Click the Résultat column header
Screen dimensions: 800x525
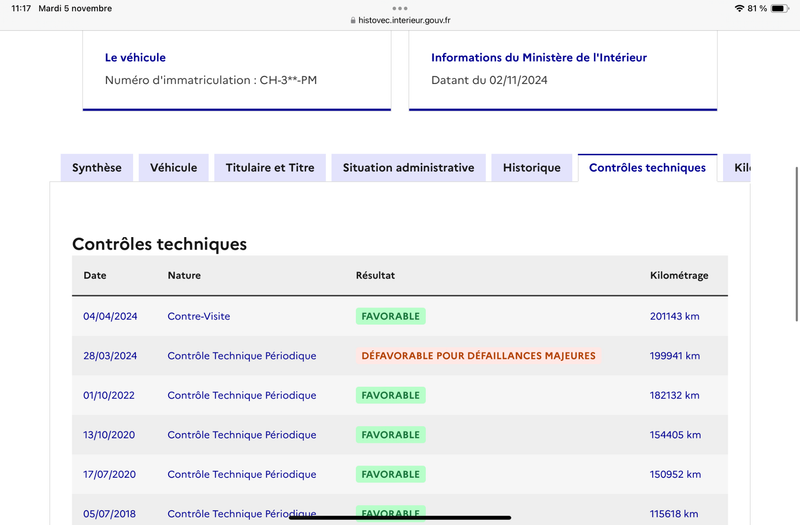coord(376,276)
